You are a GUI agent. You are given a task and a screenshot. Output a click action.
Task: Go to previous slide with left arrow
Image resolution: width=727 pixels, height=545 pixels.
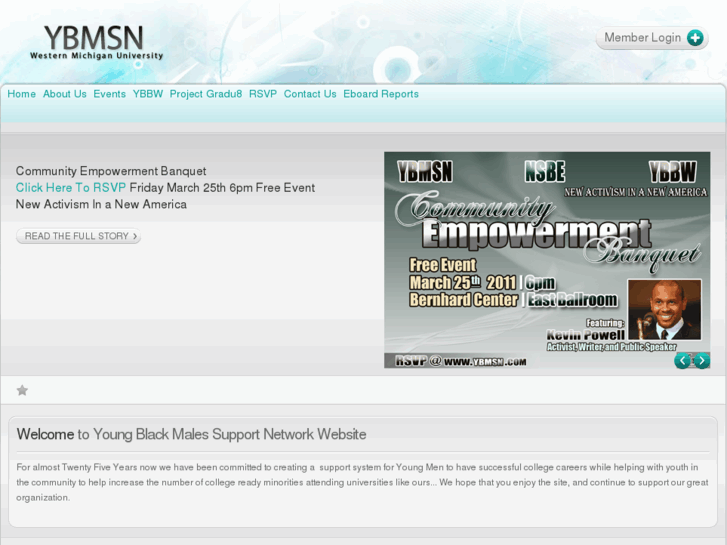click(682, 360)
